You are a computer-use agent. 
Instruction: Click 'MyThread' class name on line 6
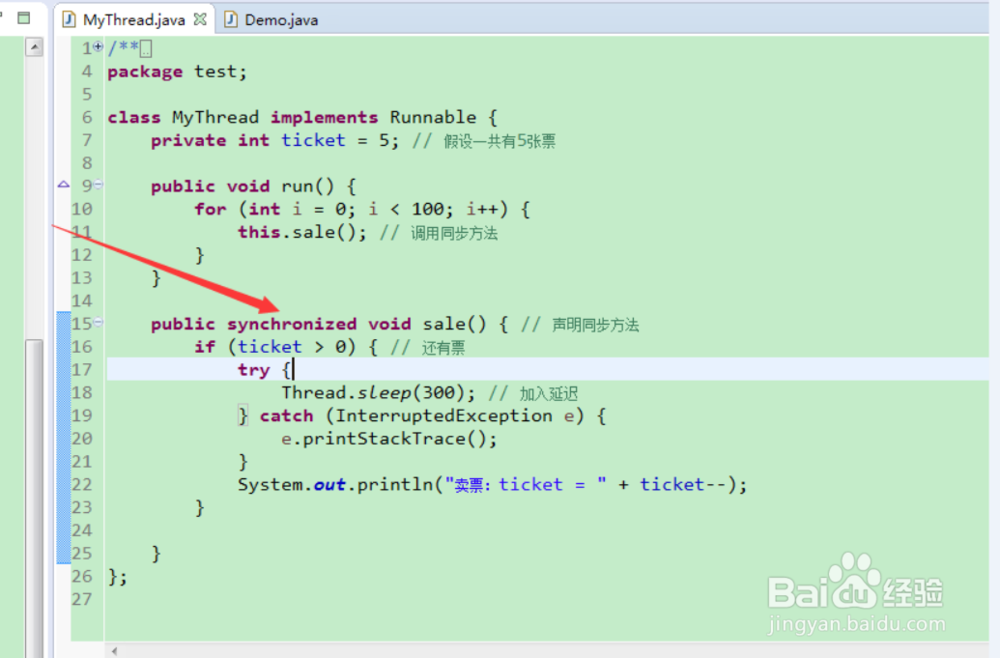pos(216,118)
